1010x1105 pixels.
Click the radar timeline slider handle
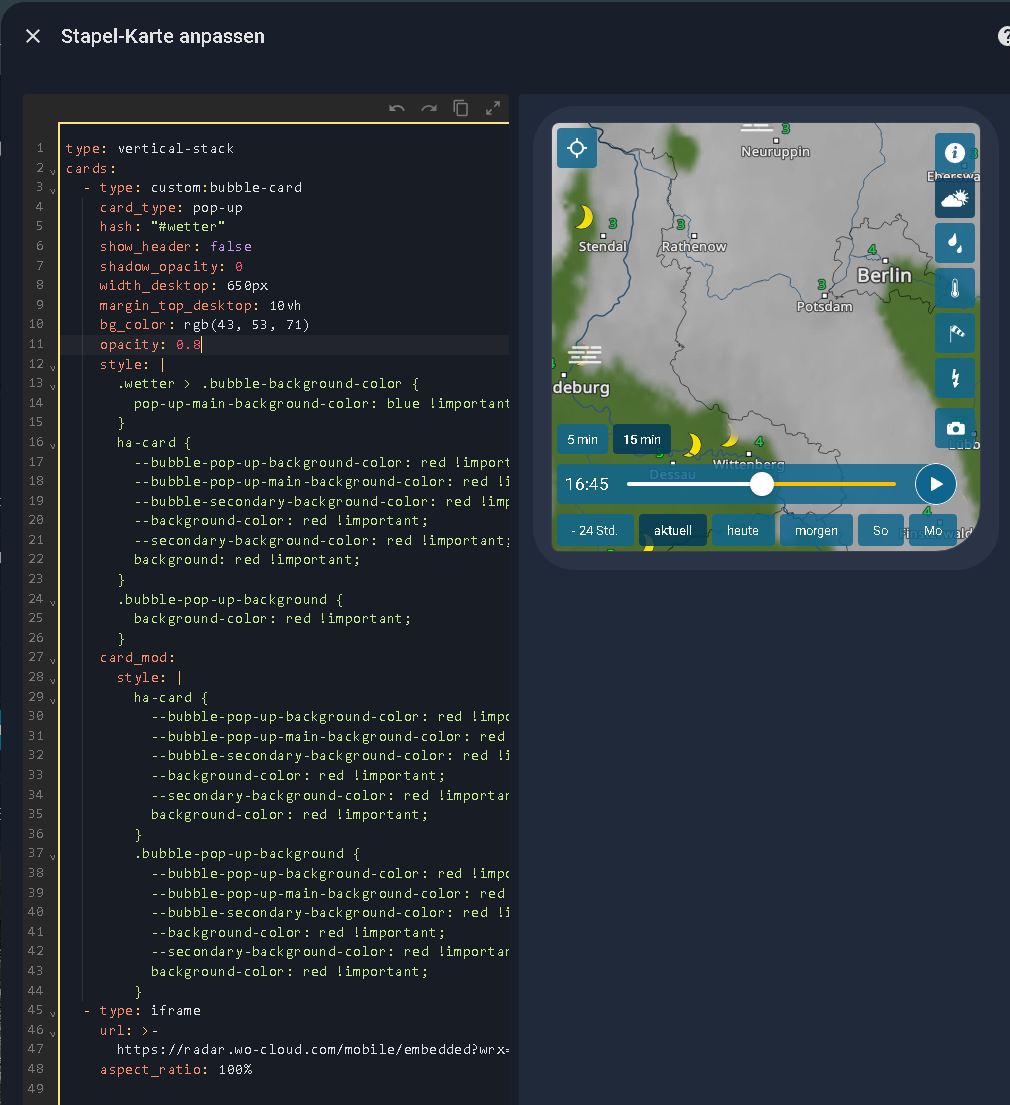(762, 484)
